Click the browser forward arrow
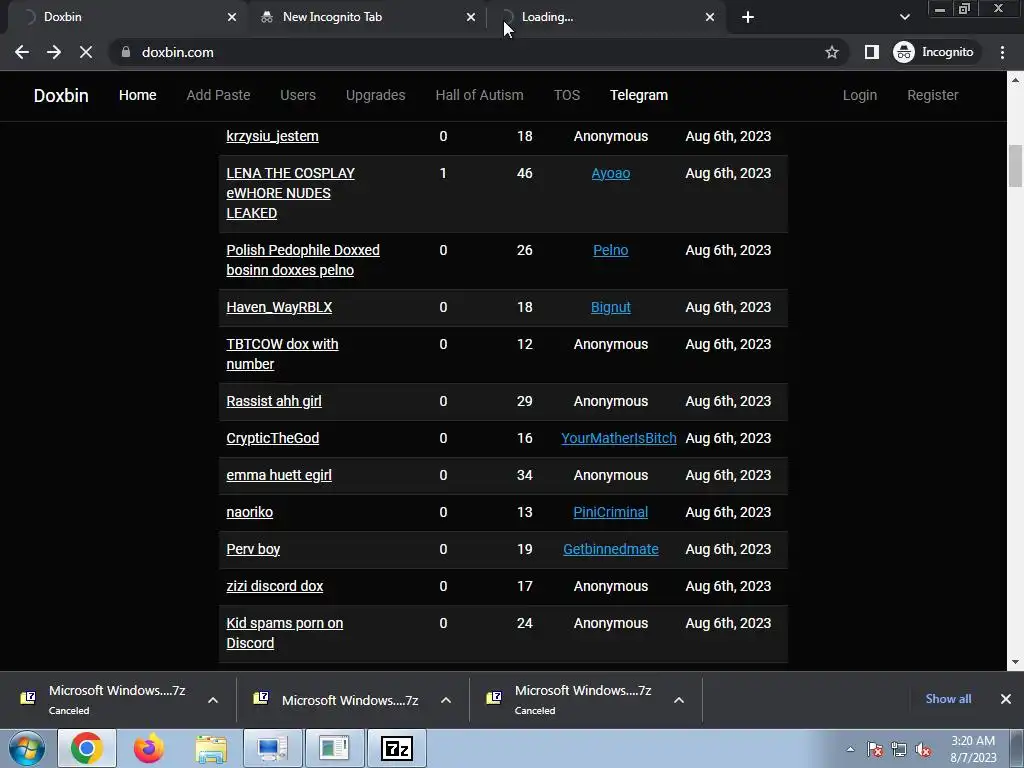Image resolution: width=1024 pixels, height=768 pixels. pyautogui.click(x=54, y=52)
